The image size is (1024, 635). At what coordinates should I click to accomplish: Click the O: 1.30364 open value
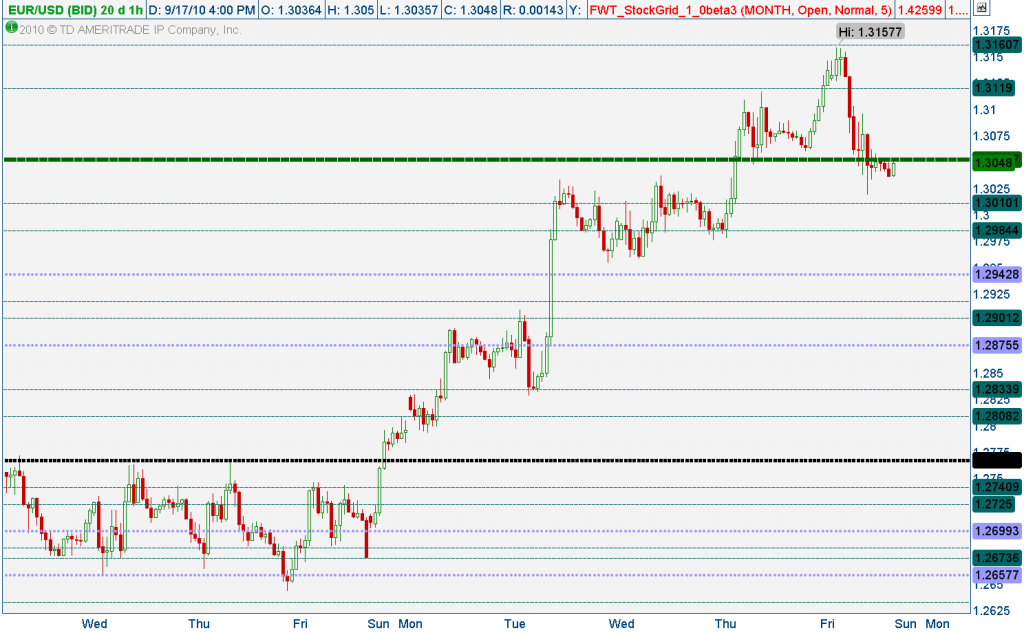click(291, 10)
